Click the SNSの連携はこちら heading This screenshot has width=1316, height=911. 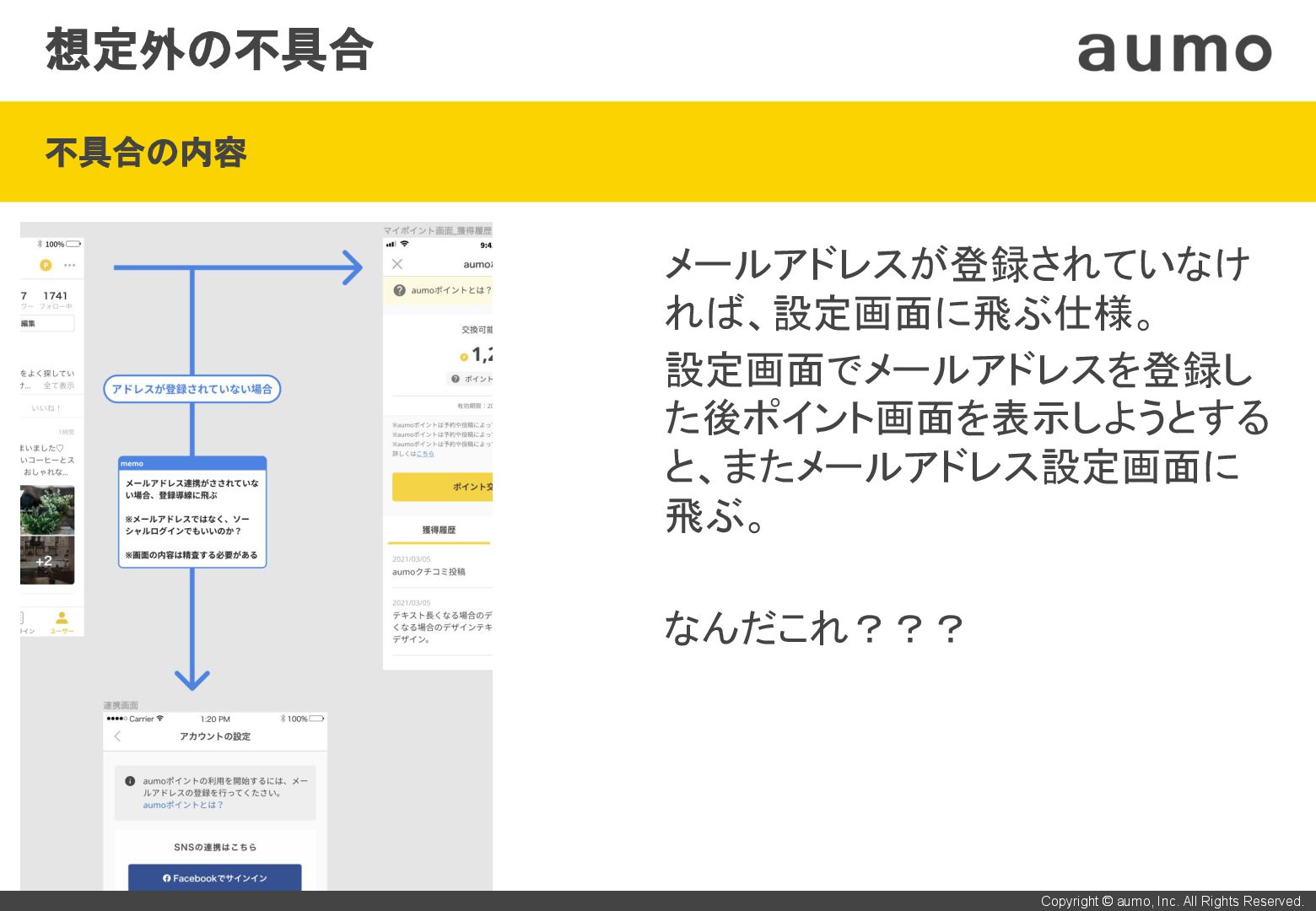(x=215, y=847)
